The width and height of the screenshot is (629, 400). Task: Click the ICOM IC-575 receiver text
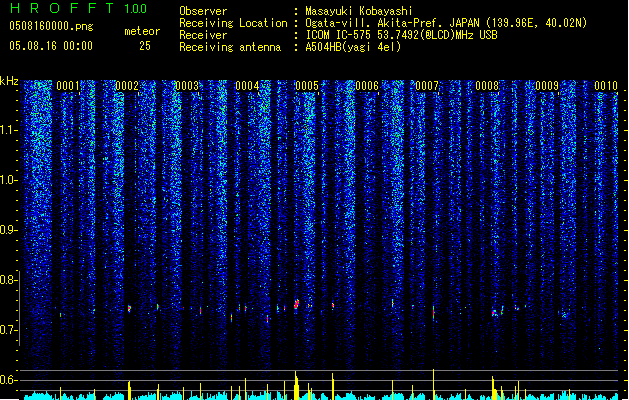401,35
